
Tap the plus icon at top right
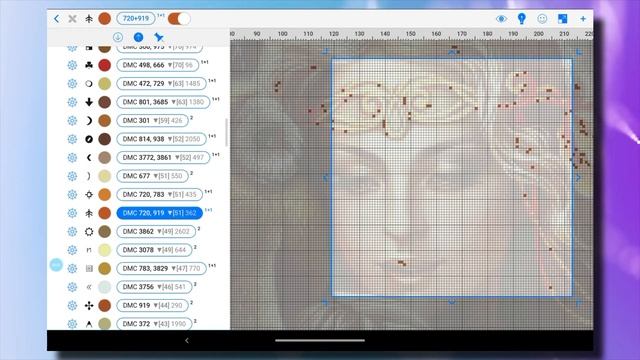point(583,18)
